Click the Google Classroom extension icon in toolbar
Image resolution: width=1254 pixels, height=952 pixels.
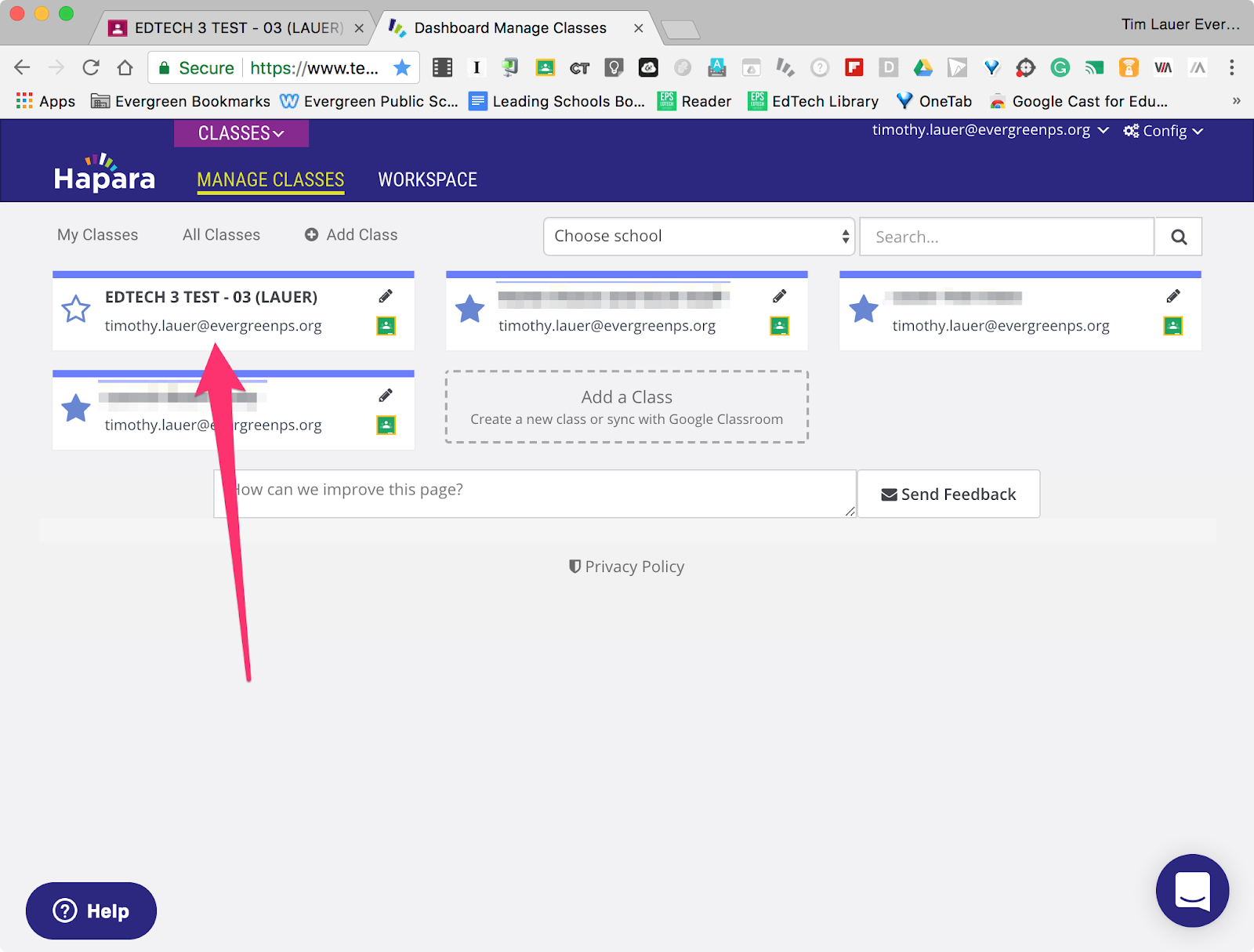click(545, 67)
